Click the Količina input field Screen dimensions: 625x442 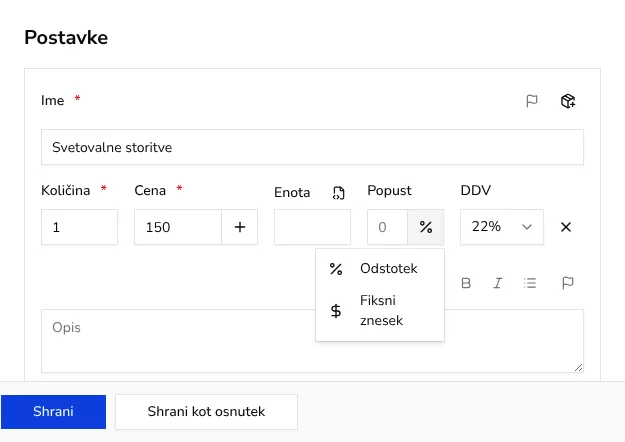point(79,227)
